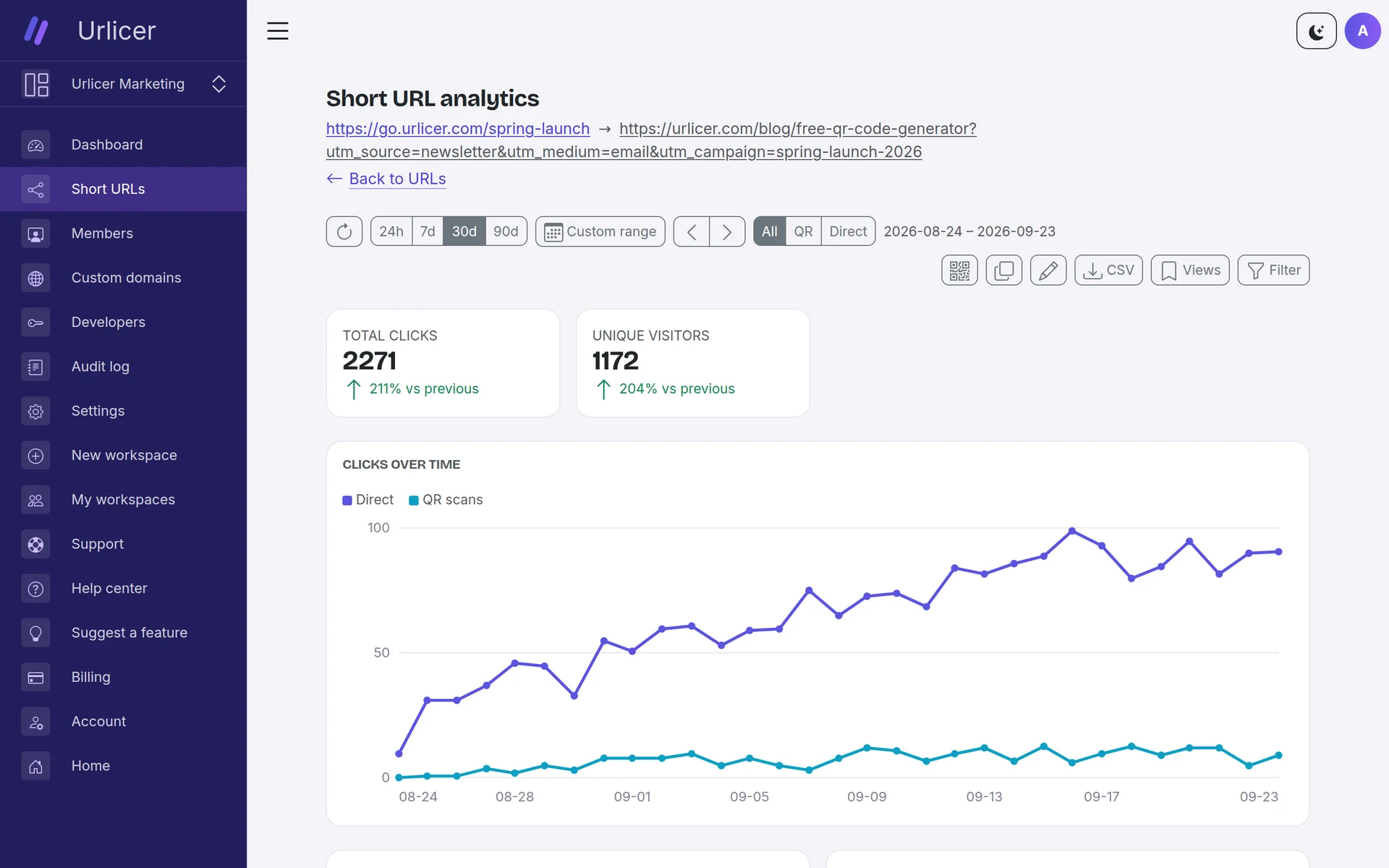This screenshot has width=1389, height=868.
Task: Refresh the analytics data
Action: (x=344, y=231)
